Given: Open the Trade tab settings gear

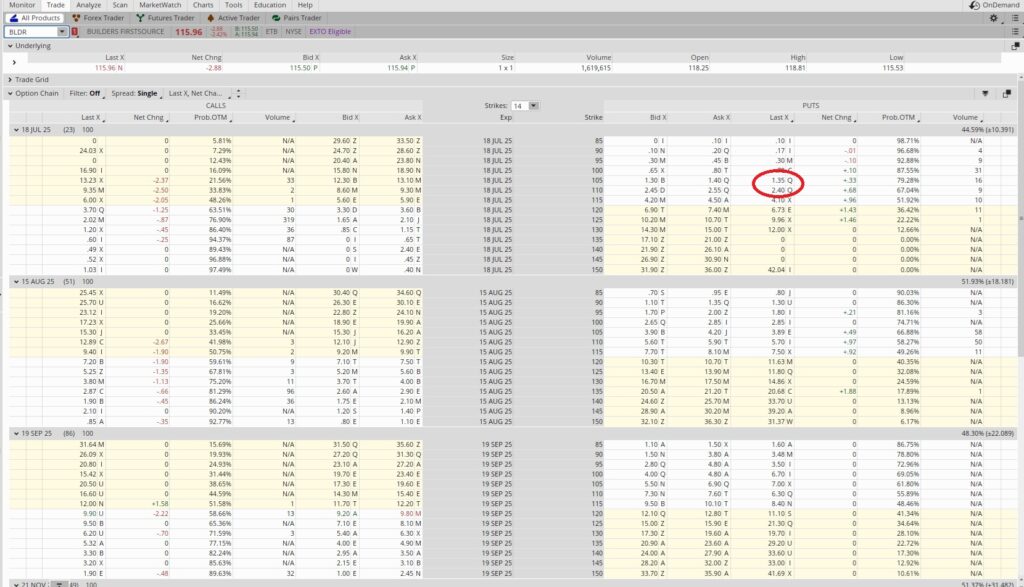Looking at the screenshot, I should [993, 18].
